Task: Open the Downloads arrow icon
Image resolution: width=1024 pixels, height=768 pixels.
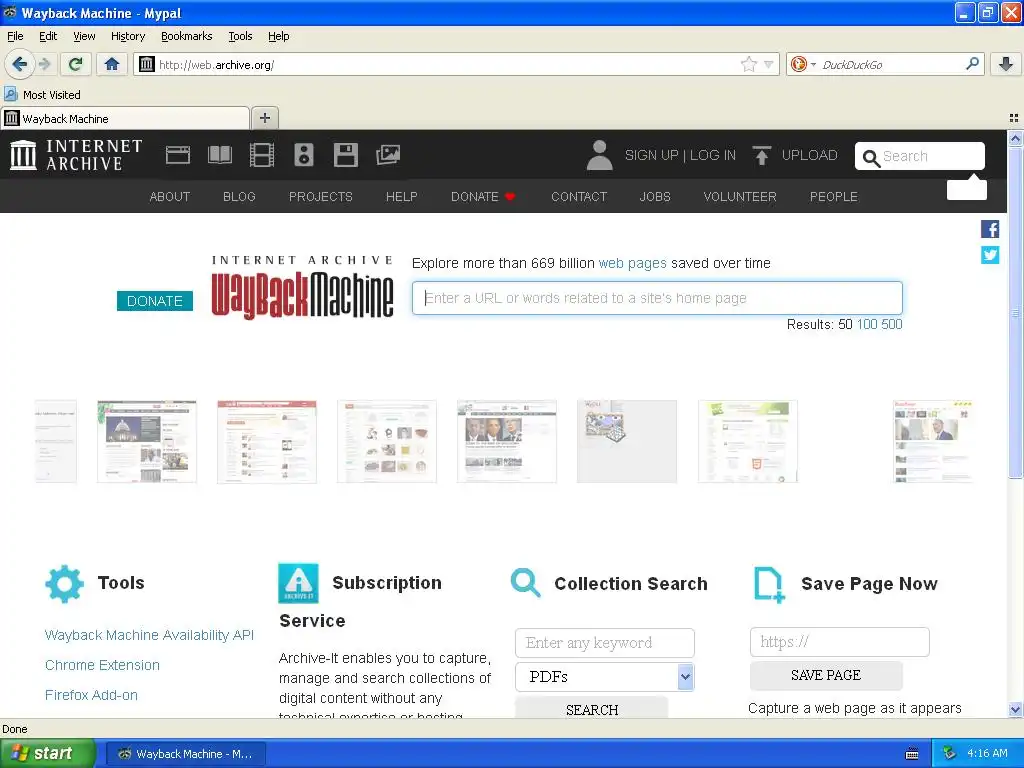Action: click(x=1006, y=64)
